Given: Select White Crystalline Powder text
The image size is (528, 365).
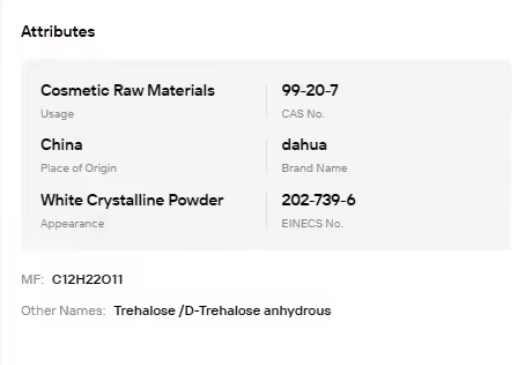Looking at the screenshot, I should click(132, 200).
